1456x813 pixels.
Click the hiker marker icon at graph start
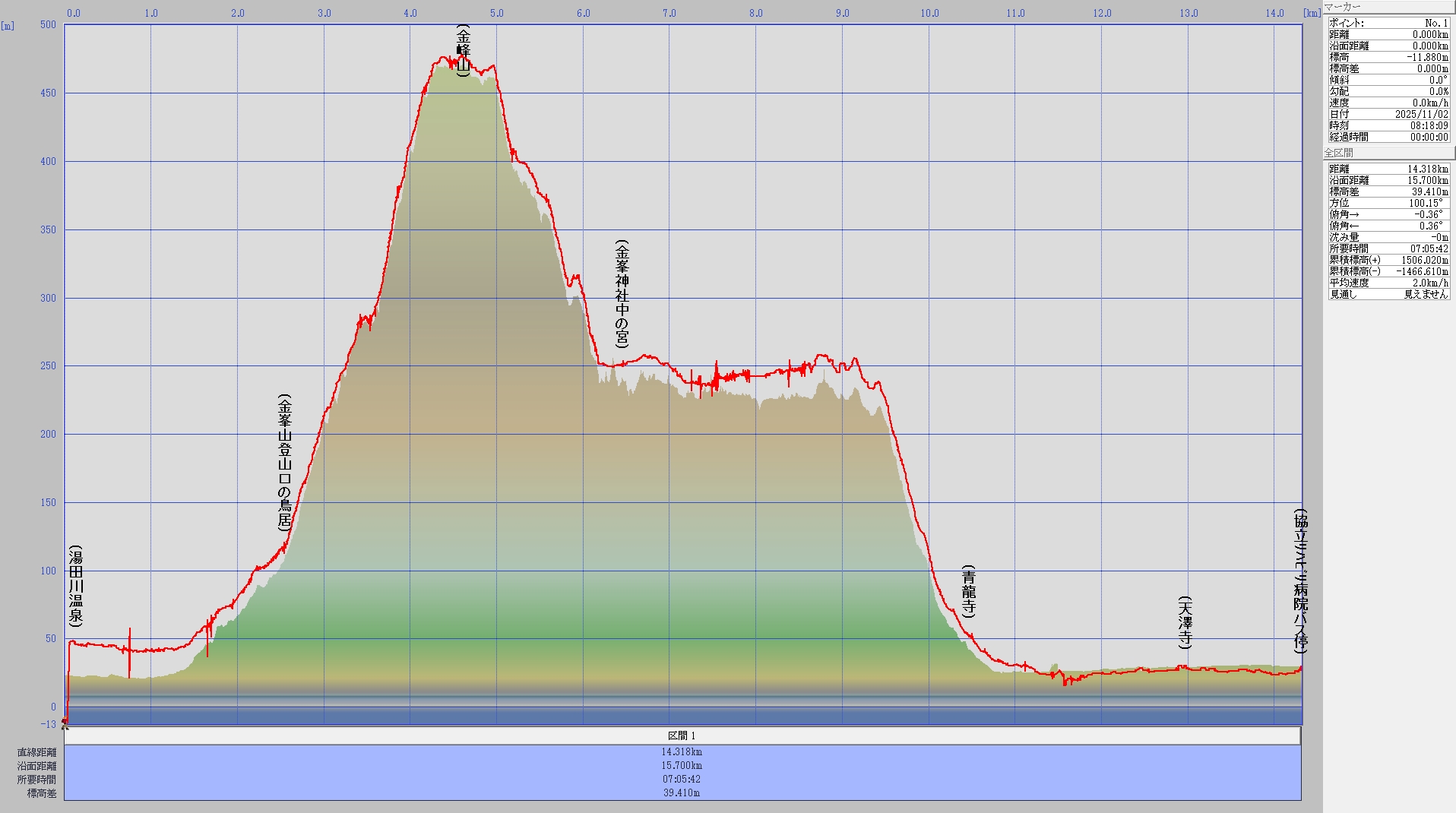click(x=65, y=723)
